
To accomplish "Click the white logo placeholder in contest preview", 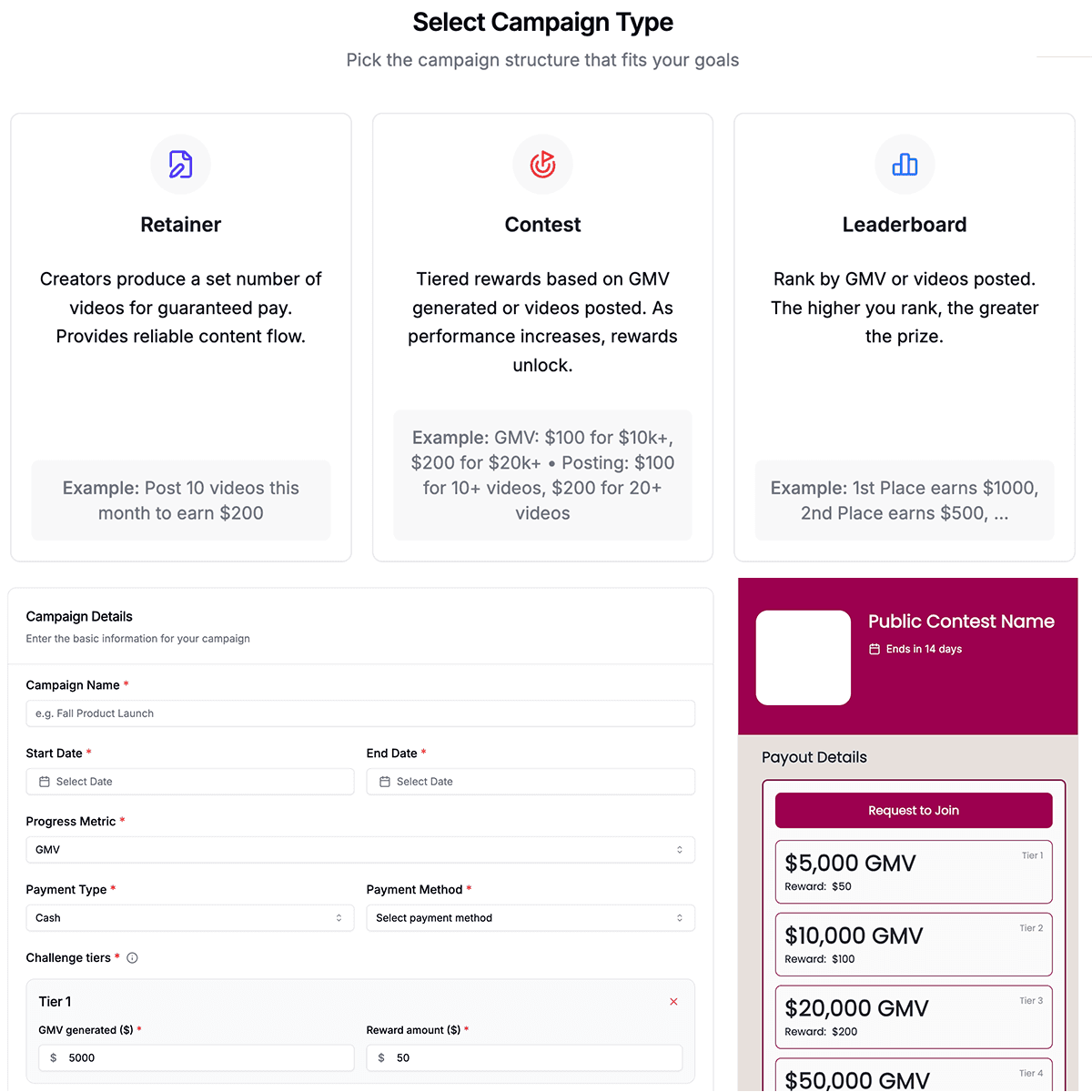I will [x=803, y=657].
